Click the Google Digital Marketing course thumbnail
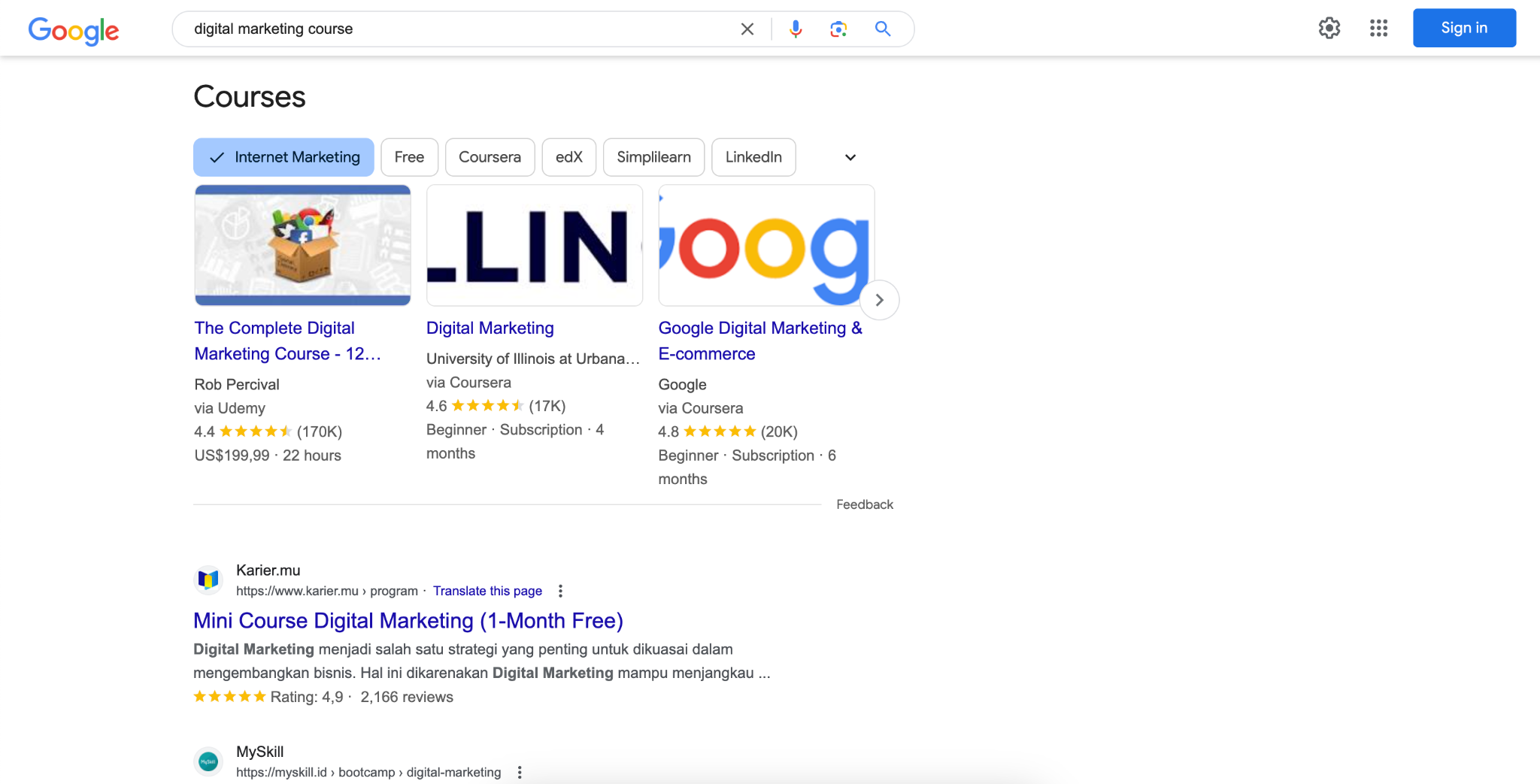 [x=766, y=245]
